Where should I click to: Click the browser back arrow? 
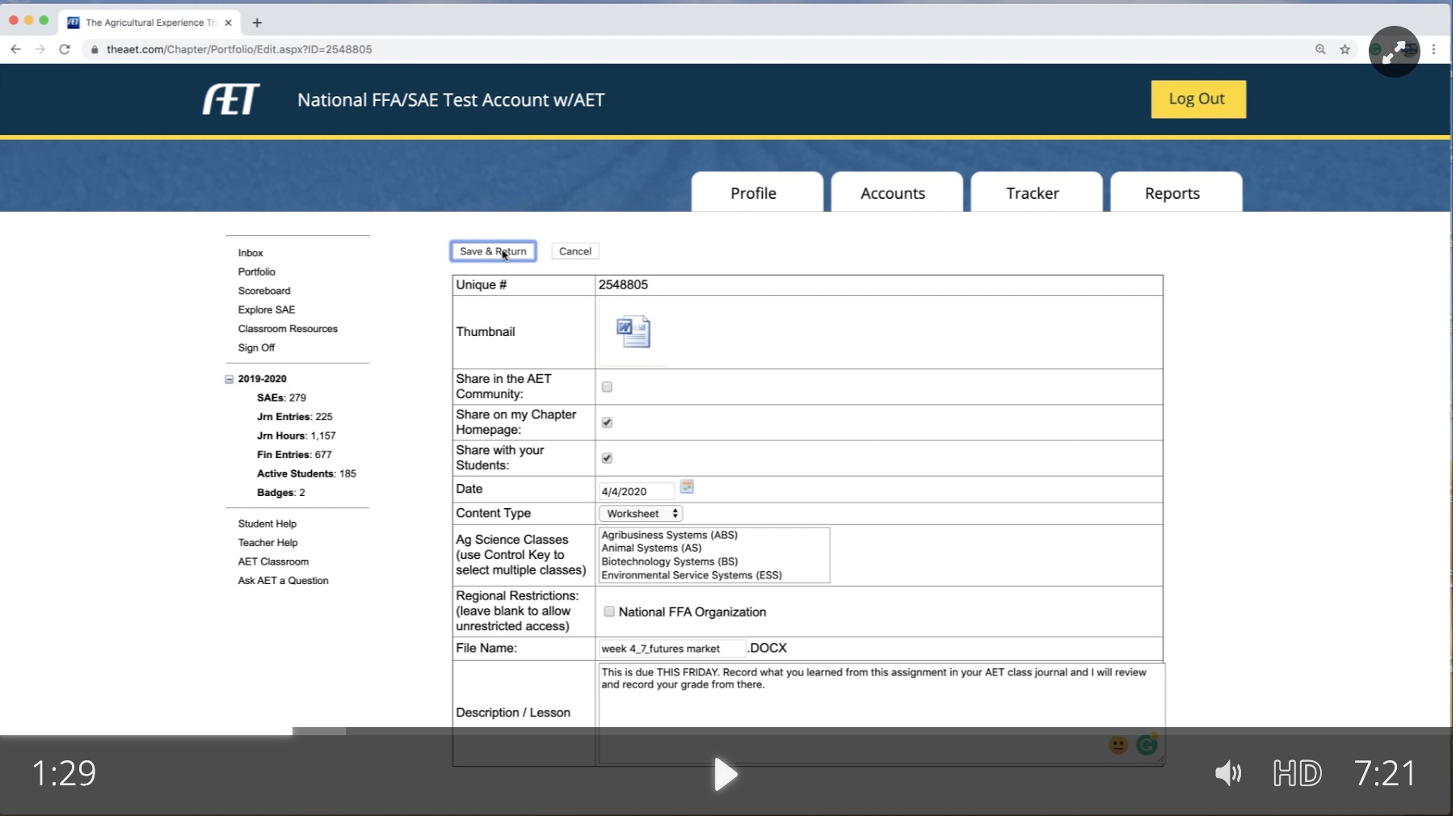[x=15, y=49]
